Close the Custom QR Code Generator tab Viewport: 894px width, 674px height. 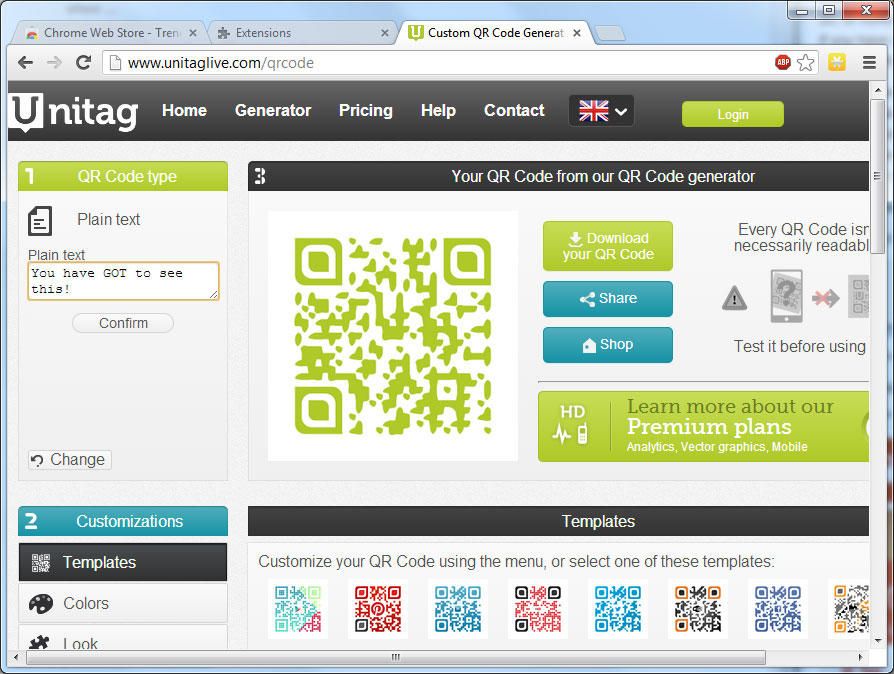577,33
